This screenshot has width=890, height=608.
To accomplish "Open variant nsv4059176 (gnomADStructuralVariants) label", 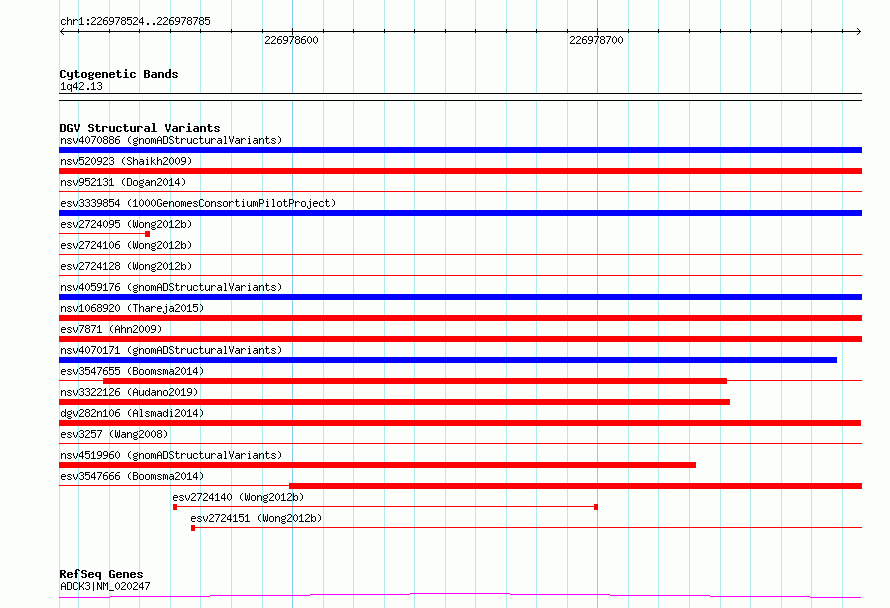I will click(171, 287).
